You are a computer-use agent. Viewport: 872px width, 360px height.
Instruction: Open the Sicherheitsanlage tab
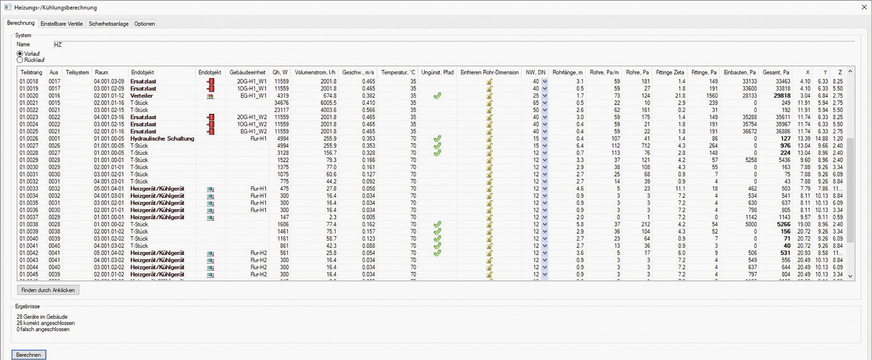[x=108, y=24]
